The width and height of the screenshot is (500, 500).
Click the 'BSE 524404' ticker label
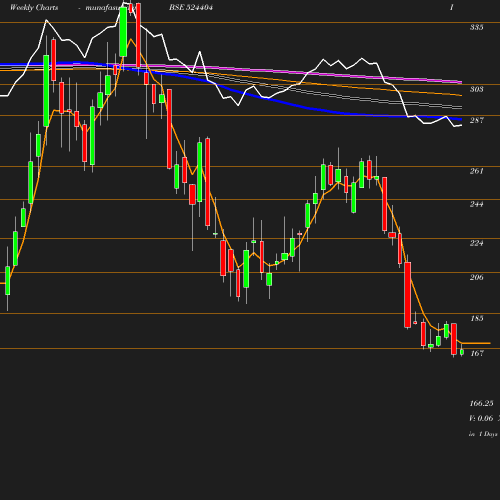click(191, 8)
